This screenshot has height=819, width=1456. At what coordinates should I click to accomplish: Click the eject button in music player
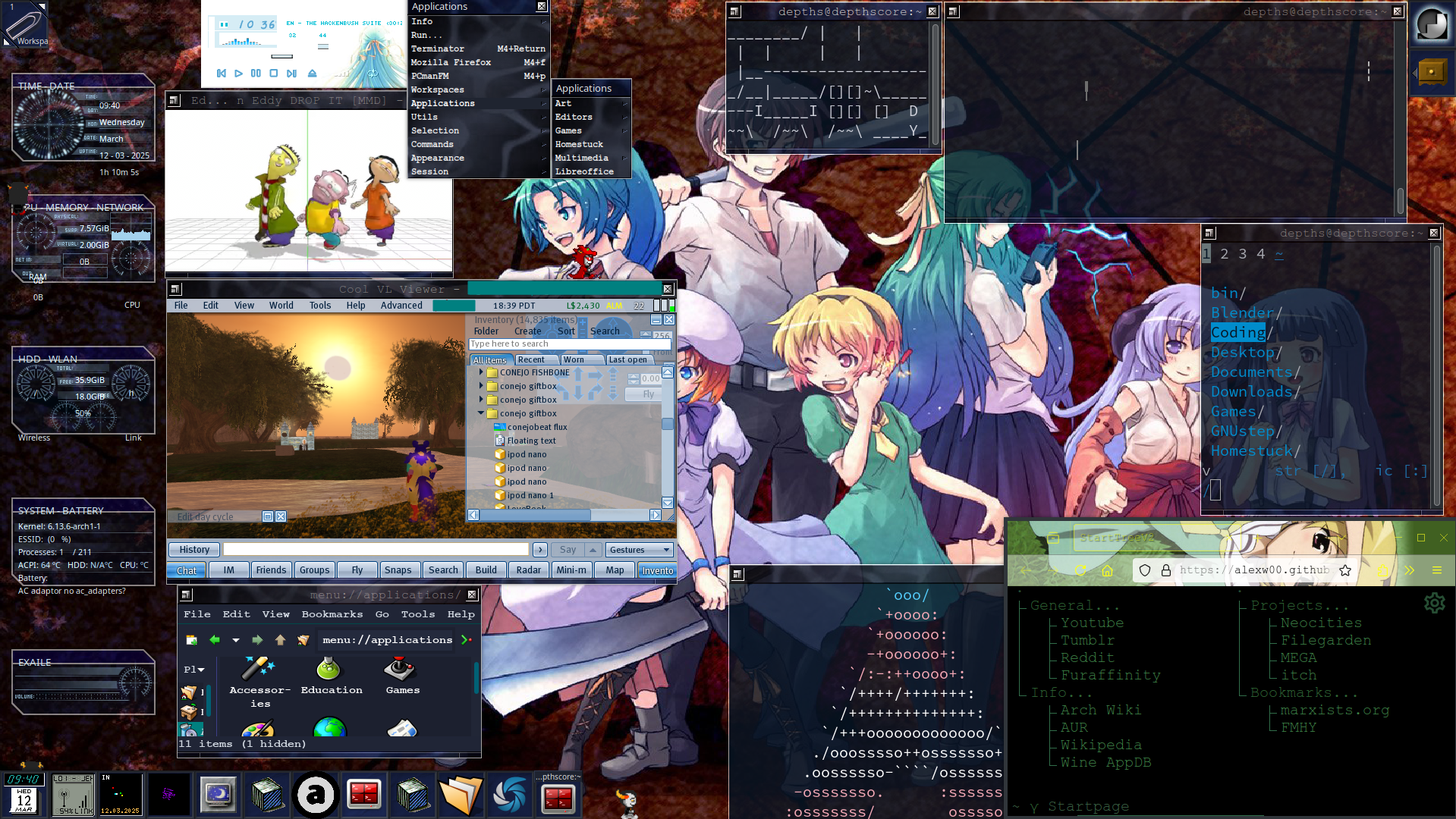[312, 74]
